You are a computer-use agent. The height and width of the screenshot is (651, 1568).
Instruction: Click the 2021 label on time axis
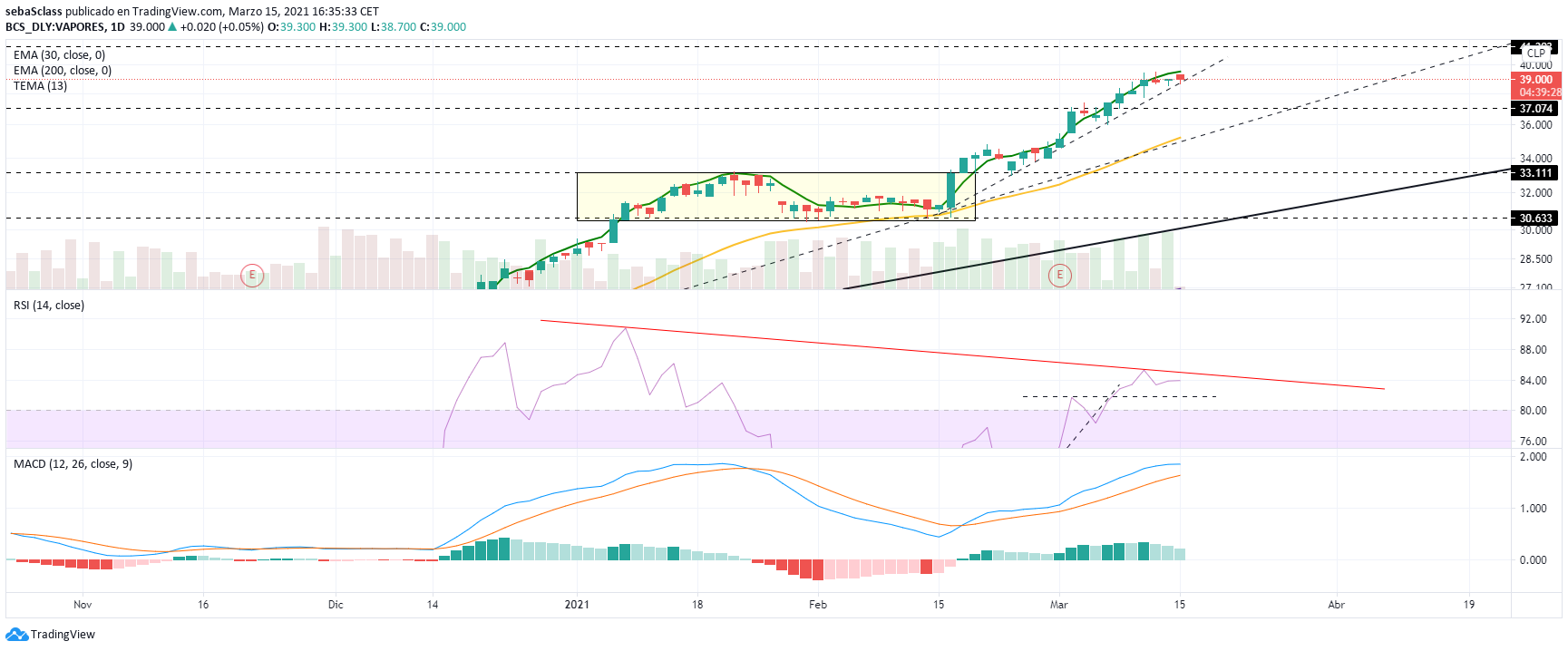pyautogui.click(x=577, y=605)
